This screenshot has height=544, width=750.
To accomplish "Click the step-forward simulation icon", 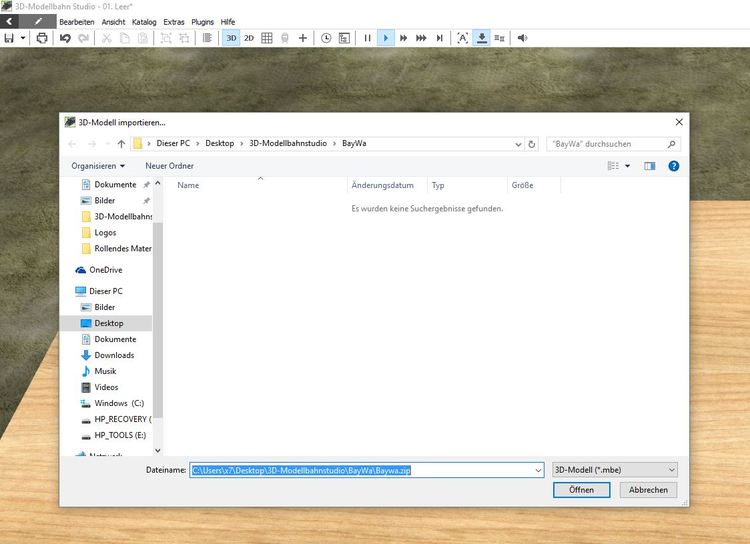I will [439, 38].
